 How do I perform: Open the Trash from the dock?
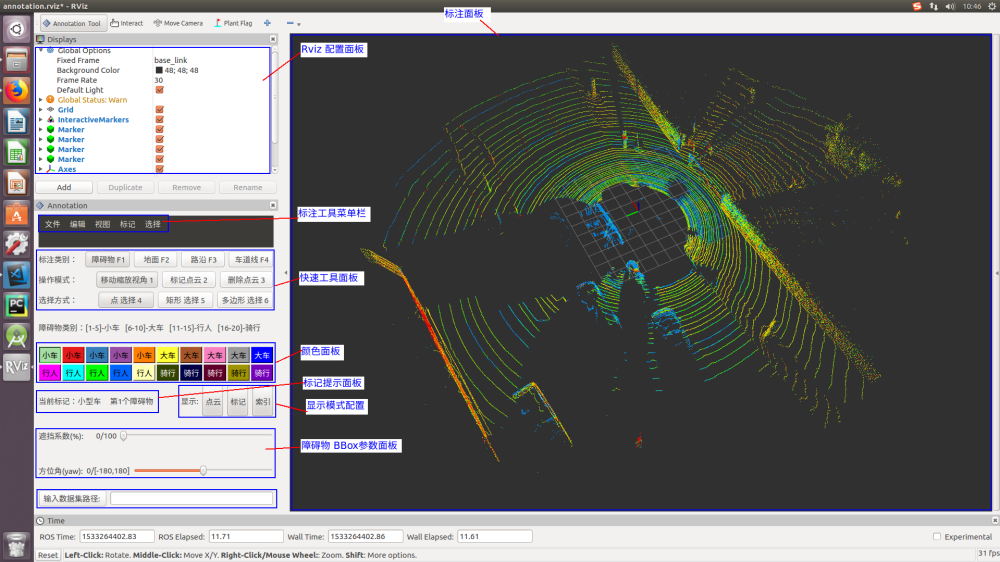pos(17,546)
